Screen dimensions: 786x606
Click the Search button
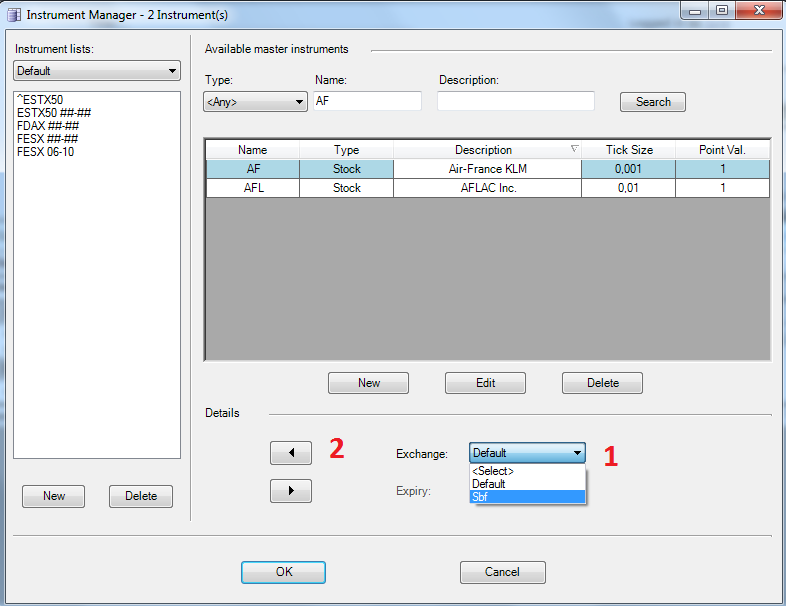coord(653,102)
